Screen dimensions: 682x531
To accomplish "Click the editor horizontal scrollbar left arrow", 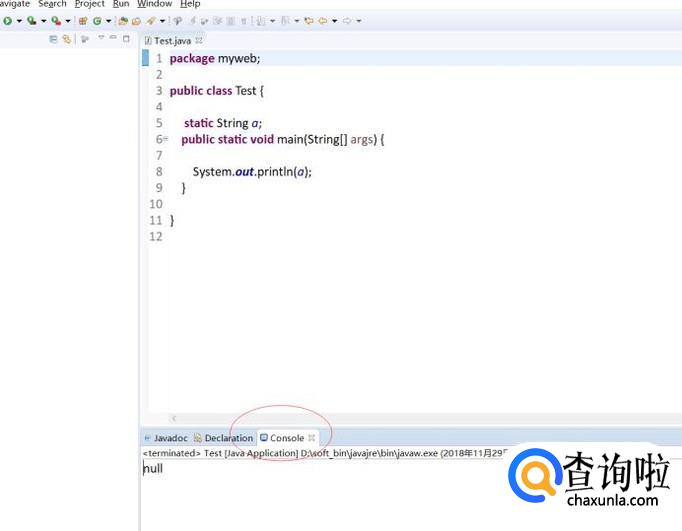I will (174, 418).
